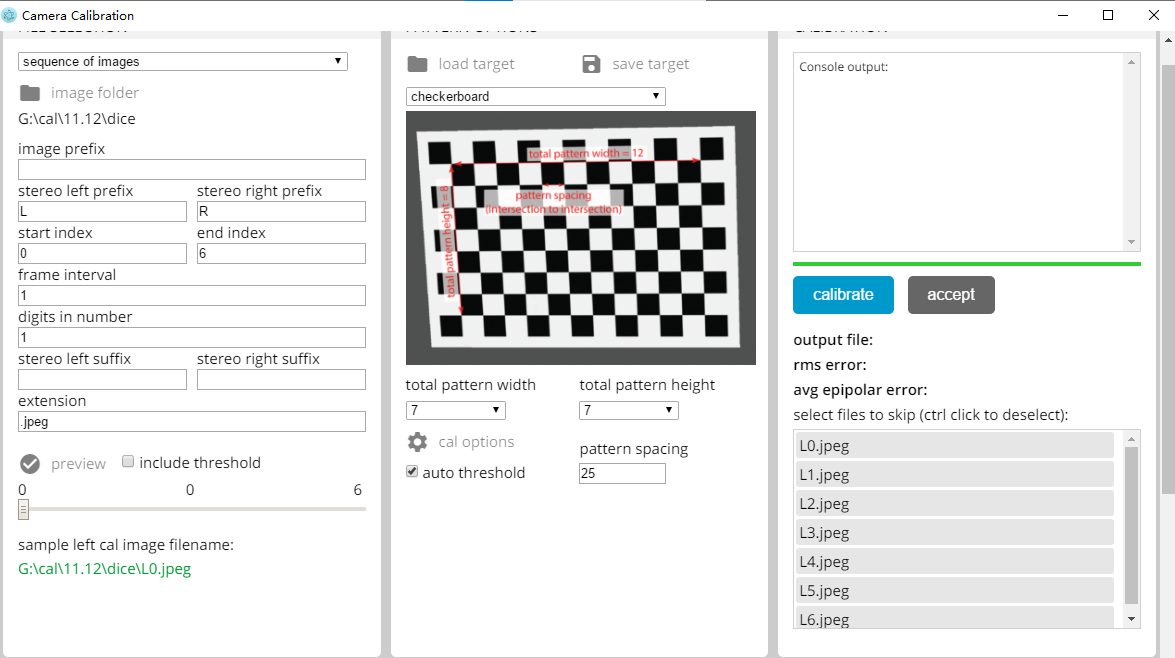Click the console output scrollbar
The height and width of the screenshot is (658, 1175).
[x=1131, y=150]
